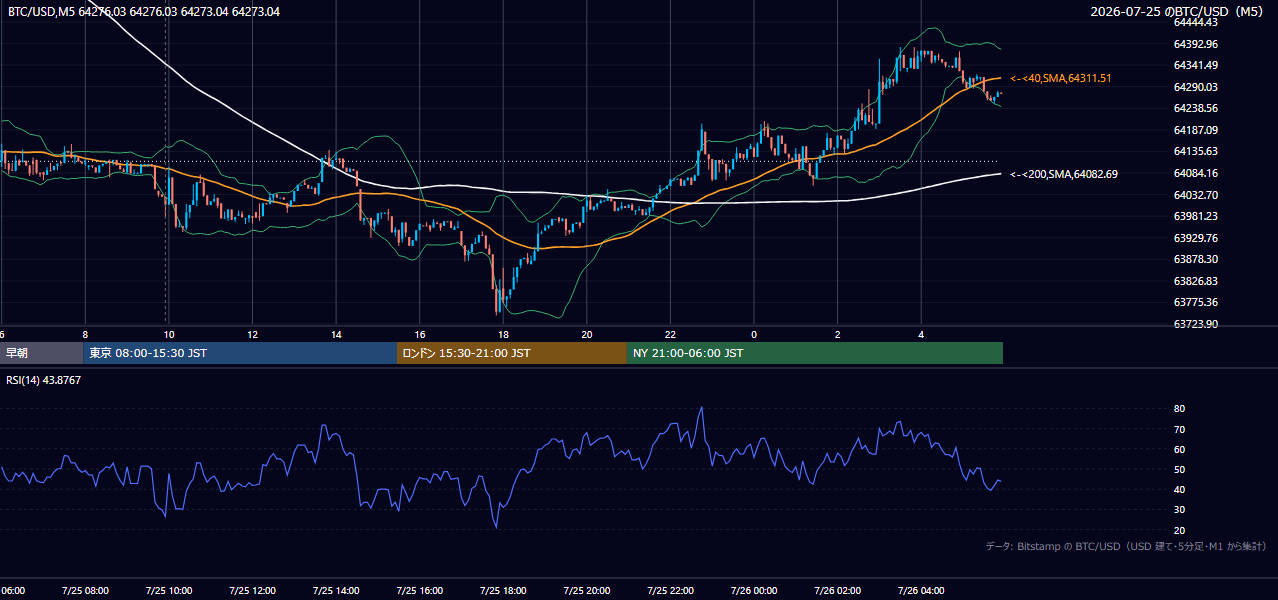Click price axis value 64032.70
The image size is (1278, 600).
pyautogui.click(x=1195, y=194)
